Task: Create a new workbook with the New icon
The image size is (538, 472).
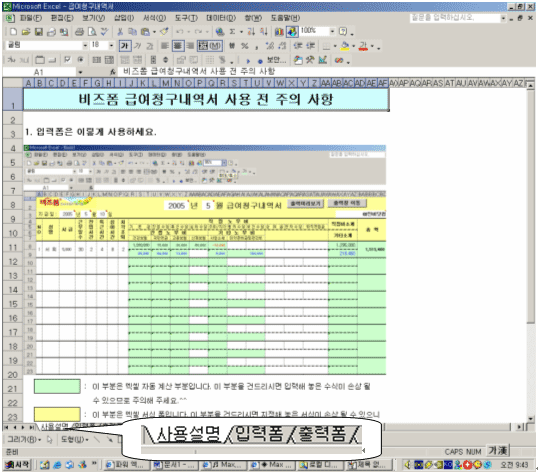Action: (13, 32)
